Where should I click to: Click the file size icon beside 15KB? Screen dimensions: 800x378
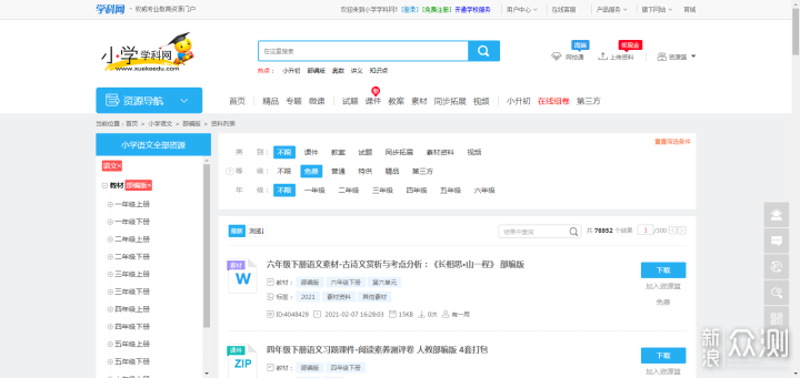393,314
